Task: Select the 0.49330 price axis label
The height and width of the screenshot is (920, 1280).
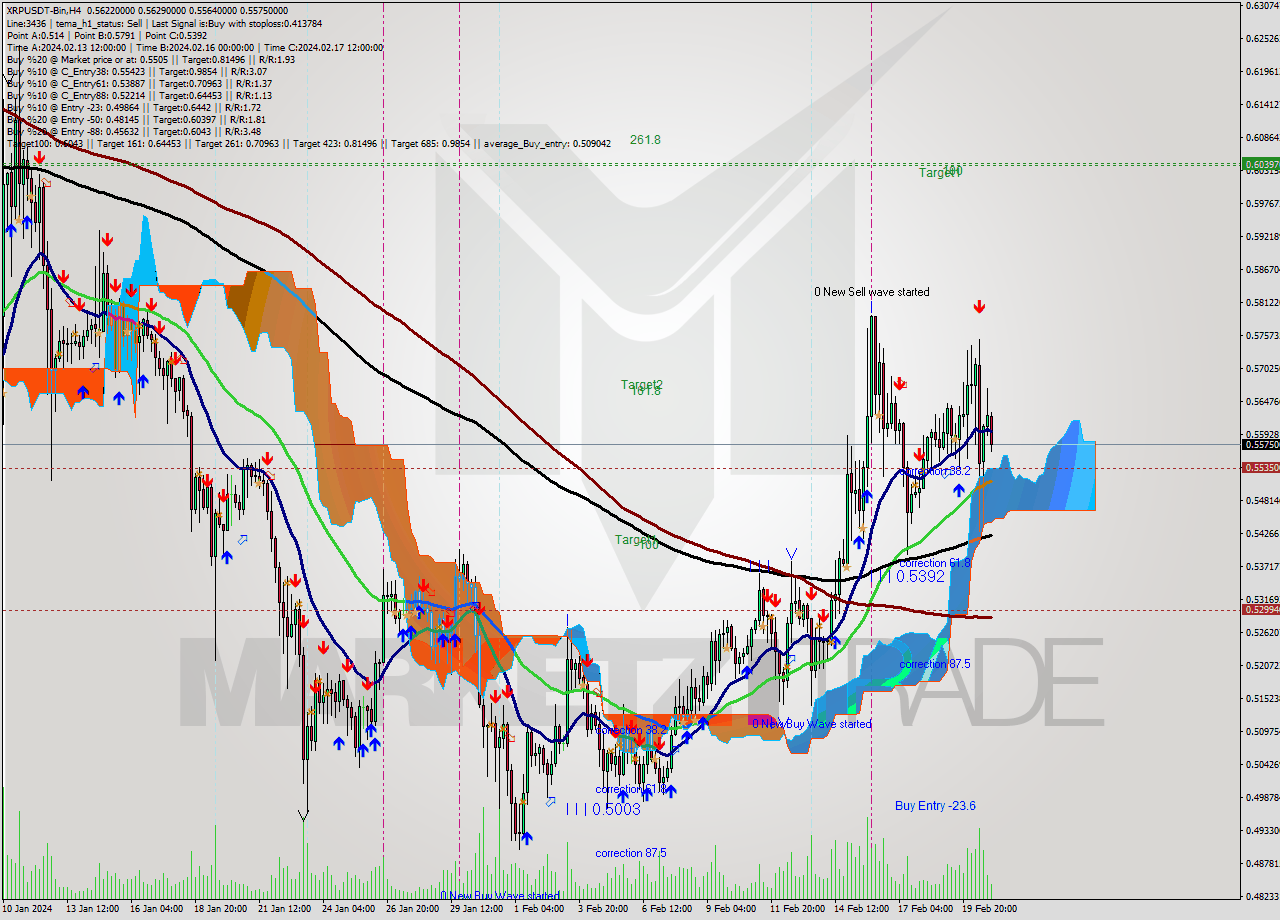Action: pyautogui.click(x=1261, y=831)
